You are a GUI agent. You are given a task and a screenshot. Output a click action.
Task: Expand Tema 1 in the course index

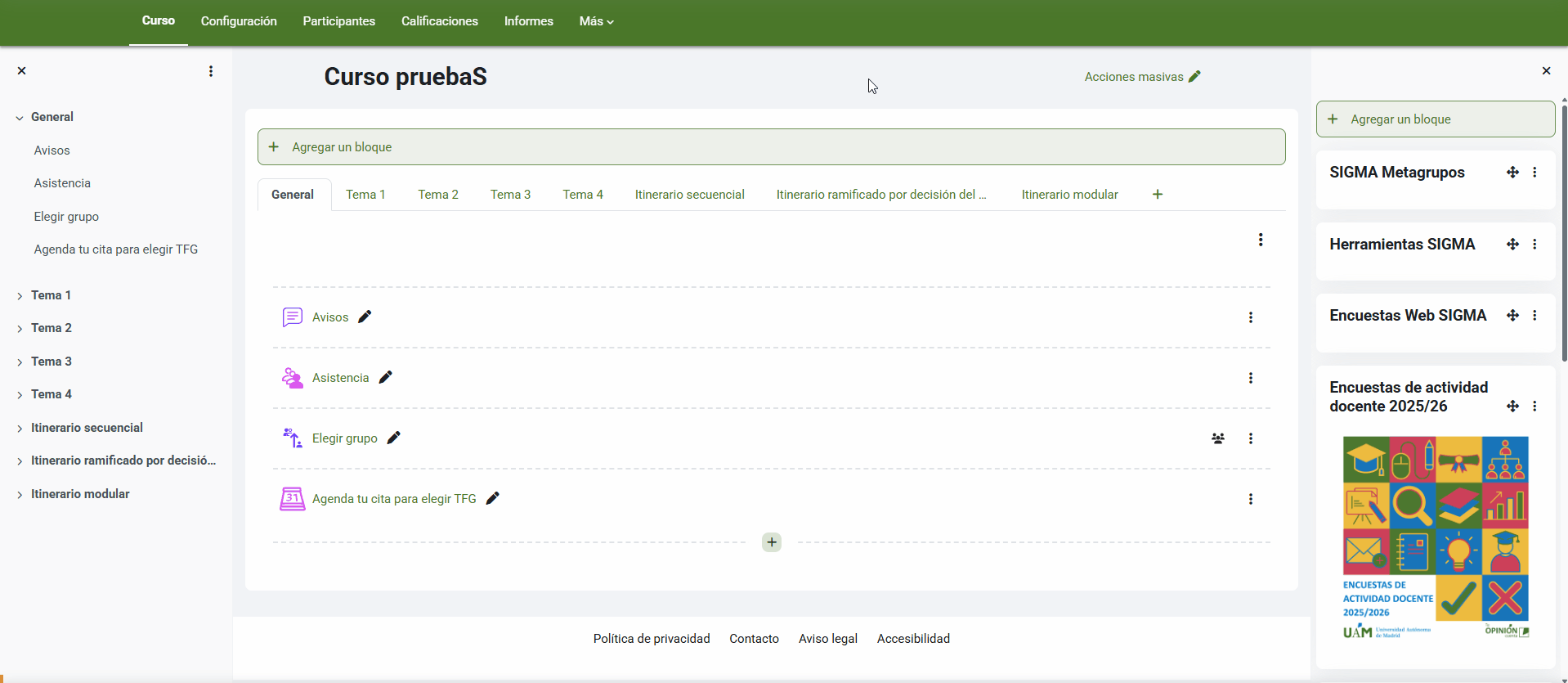(20, 296)
